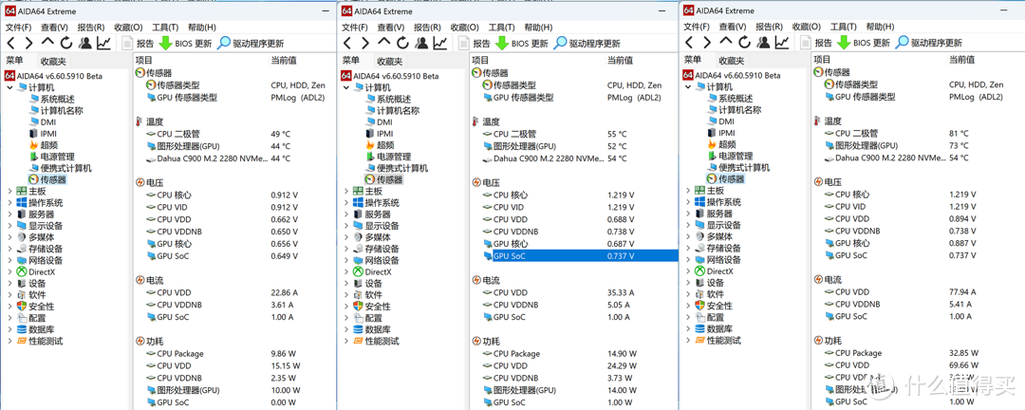
Task: Click the user profile icon in the middle window toolbar
Action: click(421, 43)
